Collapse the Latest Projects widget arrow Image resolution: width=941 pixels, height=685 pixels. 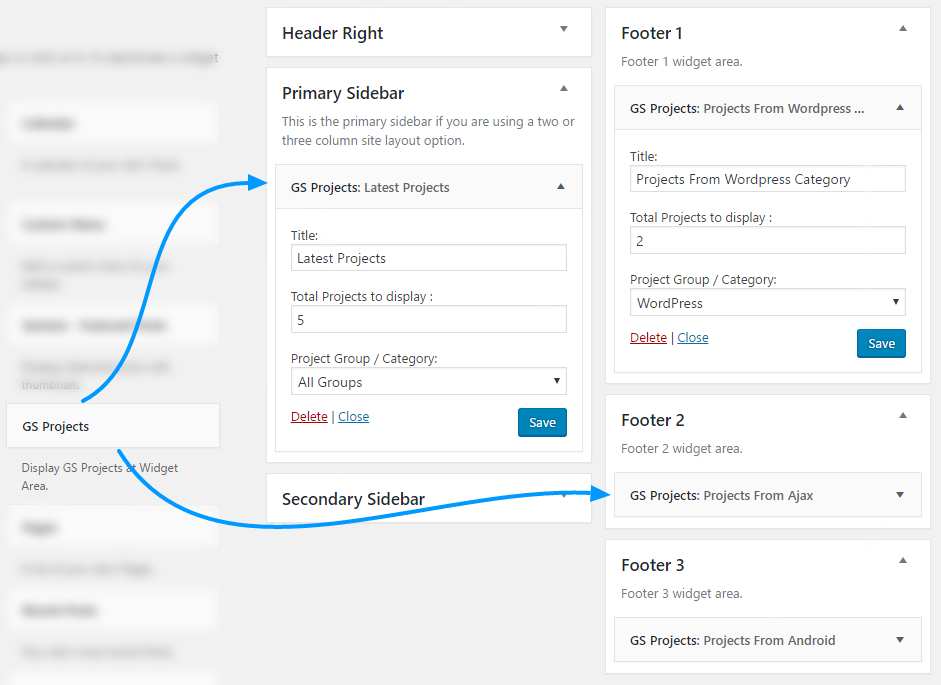pos(561,187)
